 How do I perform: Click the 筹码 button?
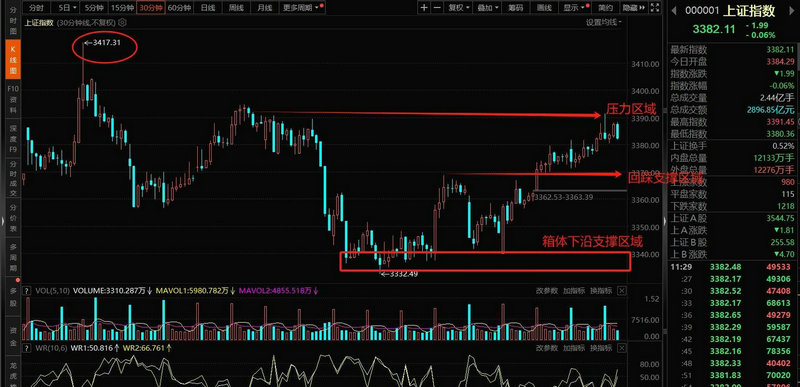[x=516, y=8]
